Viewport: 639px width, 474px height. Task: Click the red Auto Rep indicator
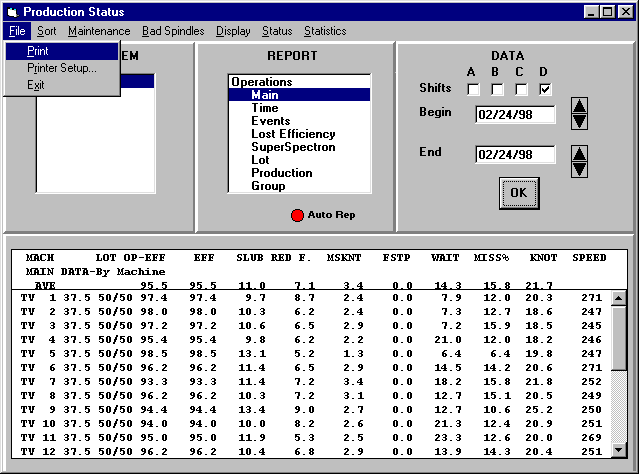point(297,215)
